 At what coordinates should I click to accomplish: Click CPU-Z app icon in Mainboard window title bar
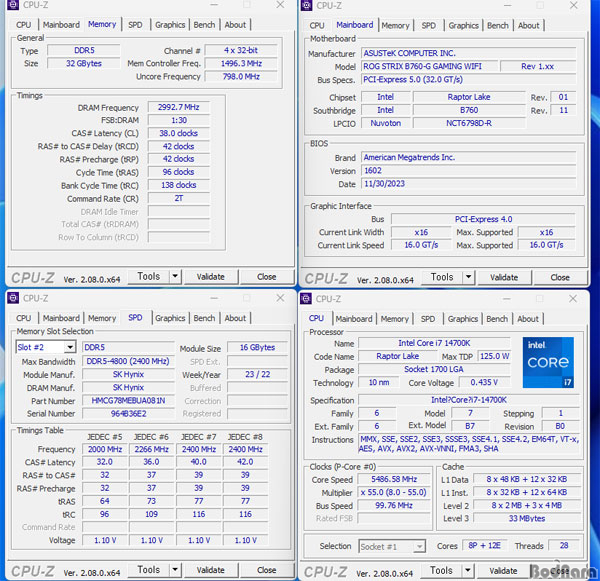[307, 5]
